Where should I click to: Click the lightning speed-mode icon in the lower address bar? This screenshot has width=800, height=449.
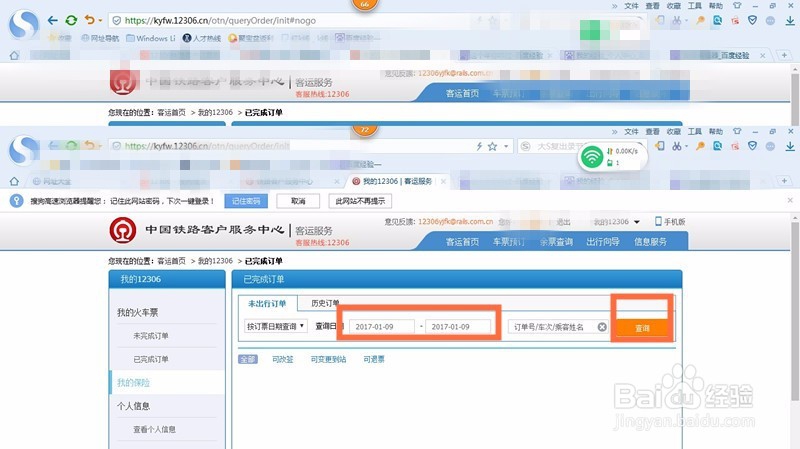[x=479, y=146]
